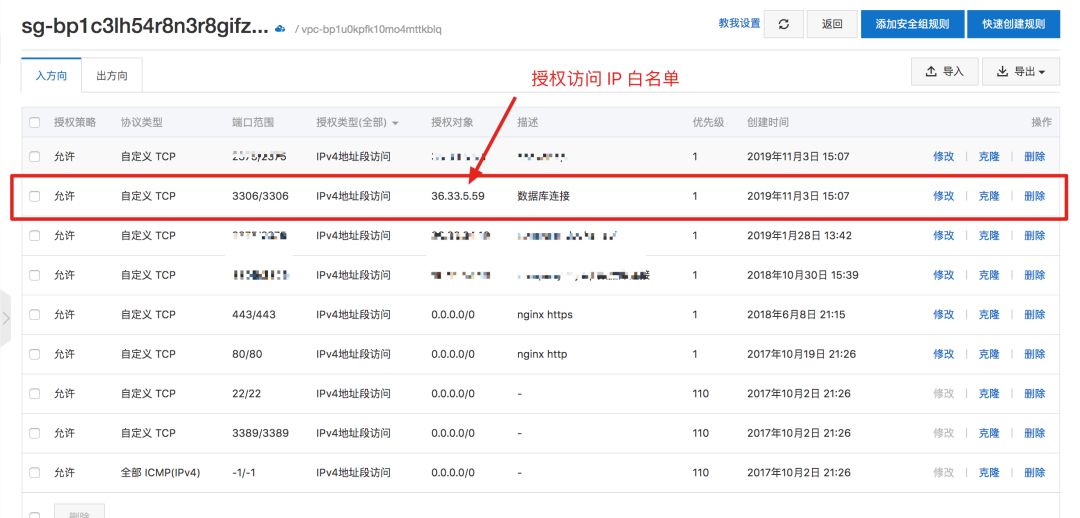Image resolution: width=1080 pixels, height=518 pixels.
Task: Click the refresh icon button
Action: tap(784, 25)
